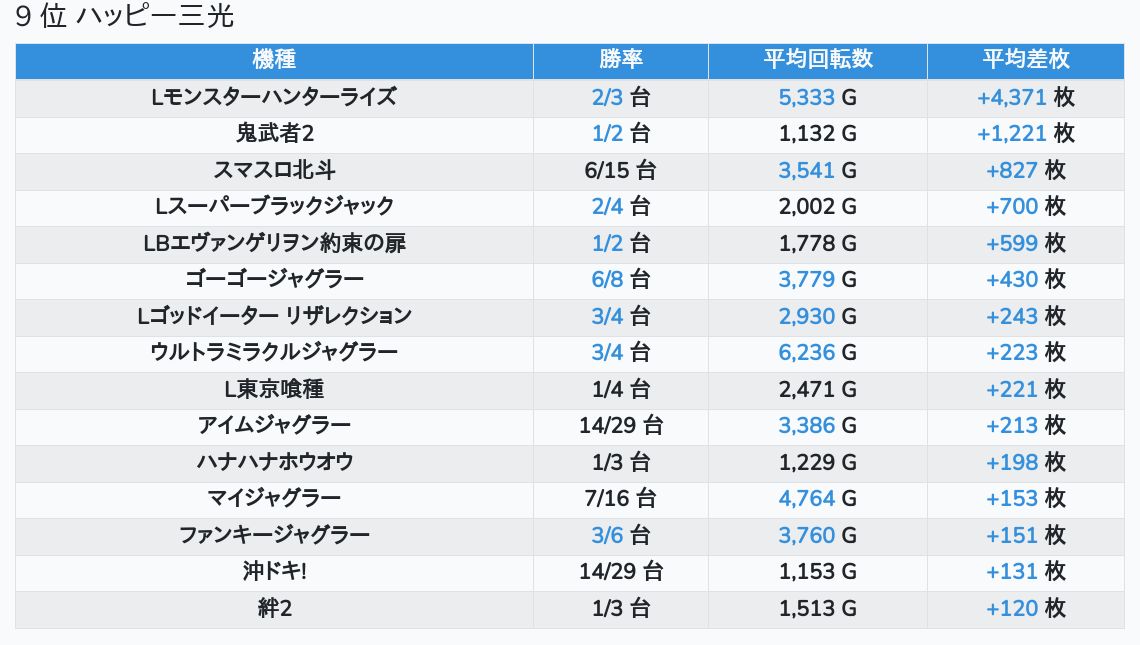Open the アイムジャグラー row entry
The width and height of the screenshot is (1140, 645).
point(274,425)
